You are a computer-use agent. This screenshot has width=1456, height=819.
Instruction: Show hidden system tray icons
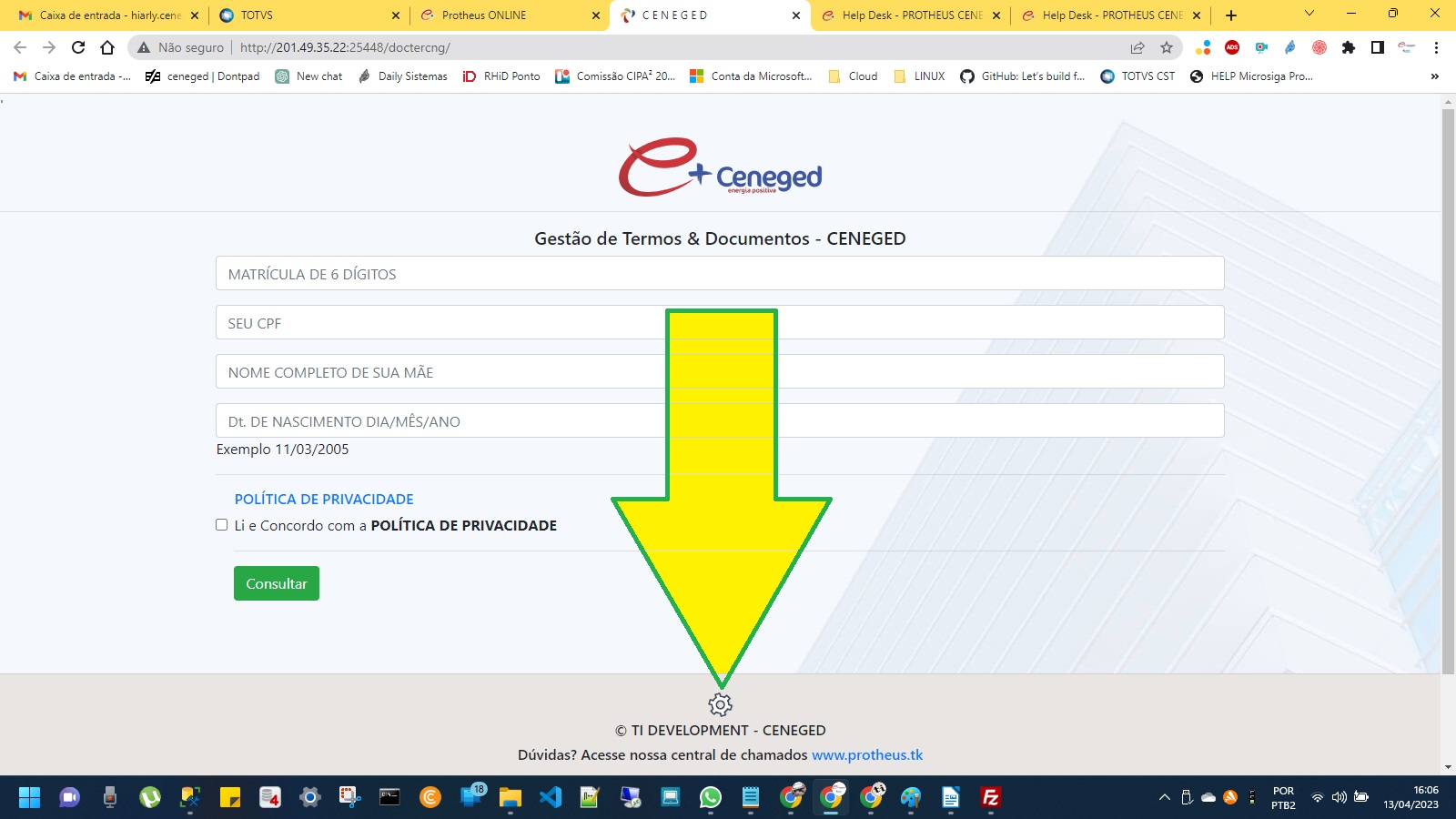tap(1164, 798)
